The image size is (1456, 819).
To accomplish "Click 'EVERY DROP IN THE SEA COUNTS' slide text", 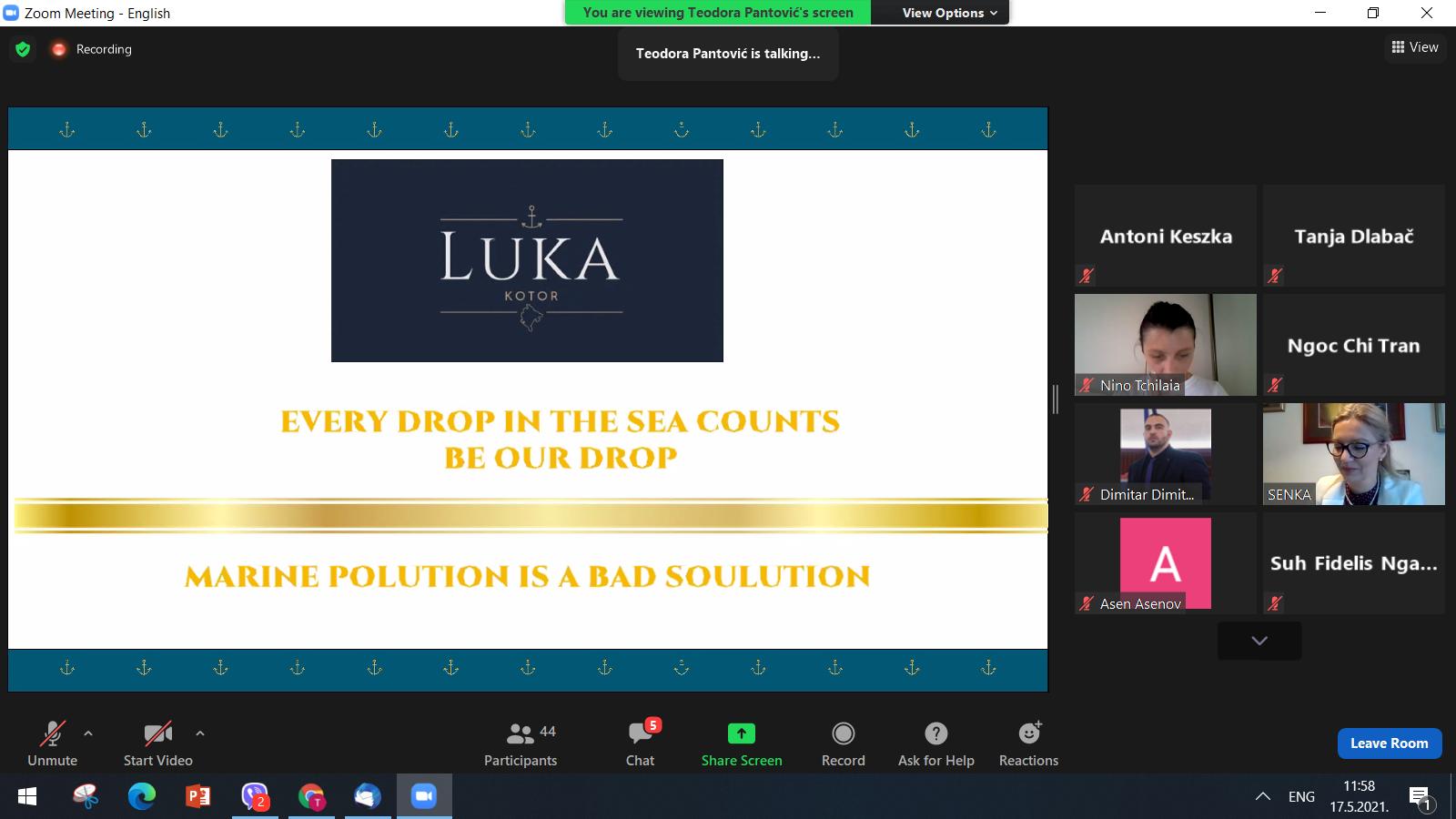I will click(561, 421).
